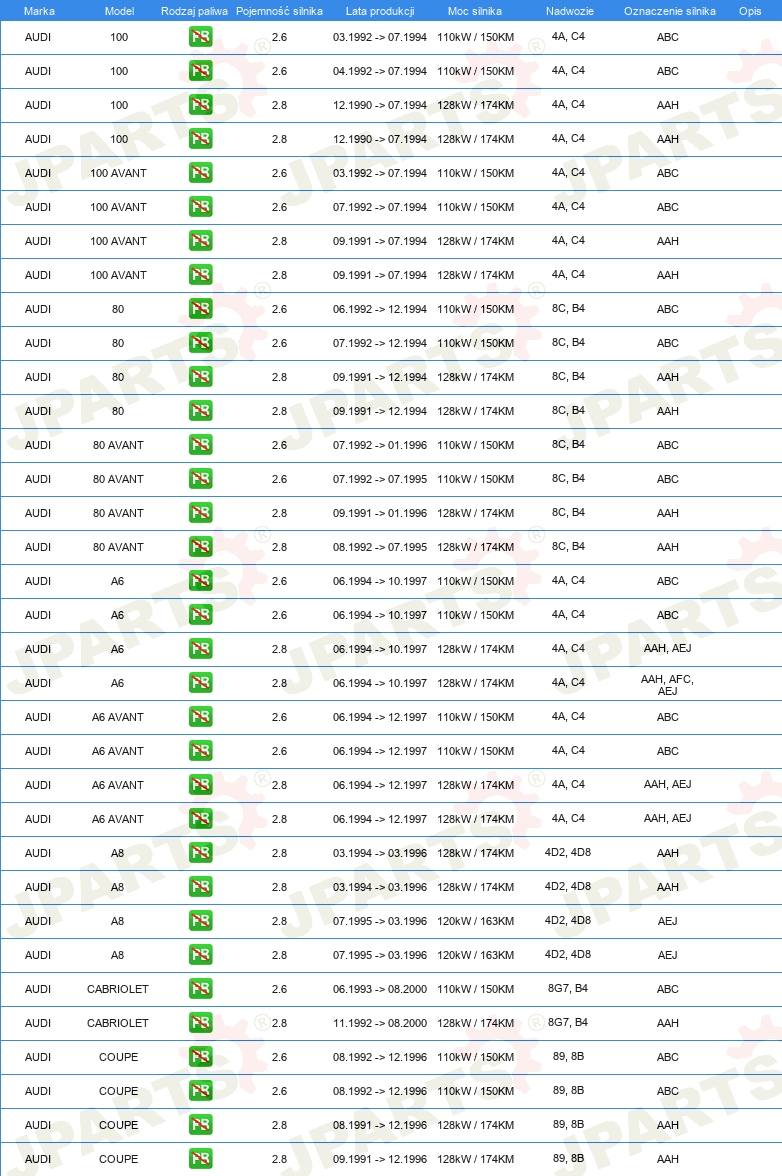Click fuel icon in CABRIOLET 2.8 row
The height and width of the screenshot is (1176, 782).
[200, 1022]
